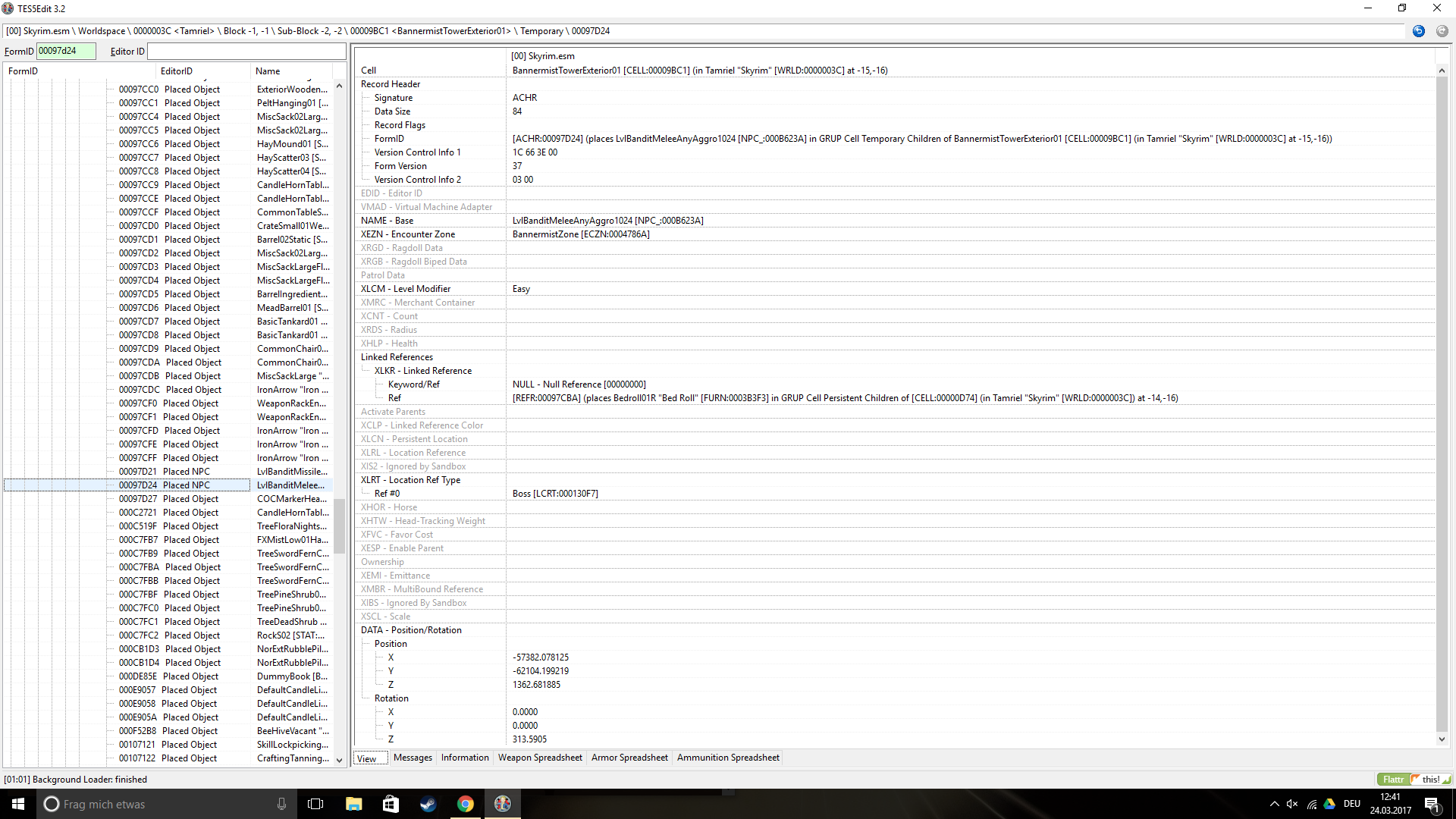This screenshot has width=1456, height=819.
Task: Select the 00097D21 Placed NPC record
Action: (x=164, y=471)
